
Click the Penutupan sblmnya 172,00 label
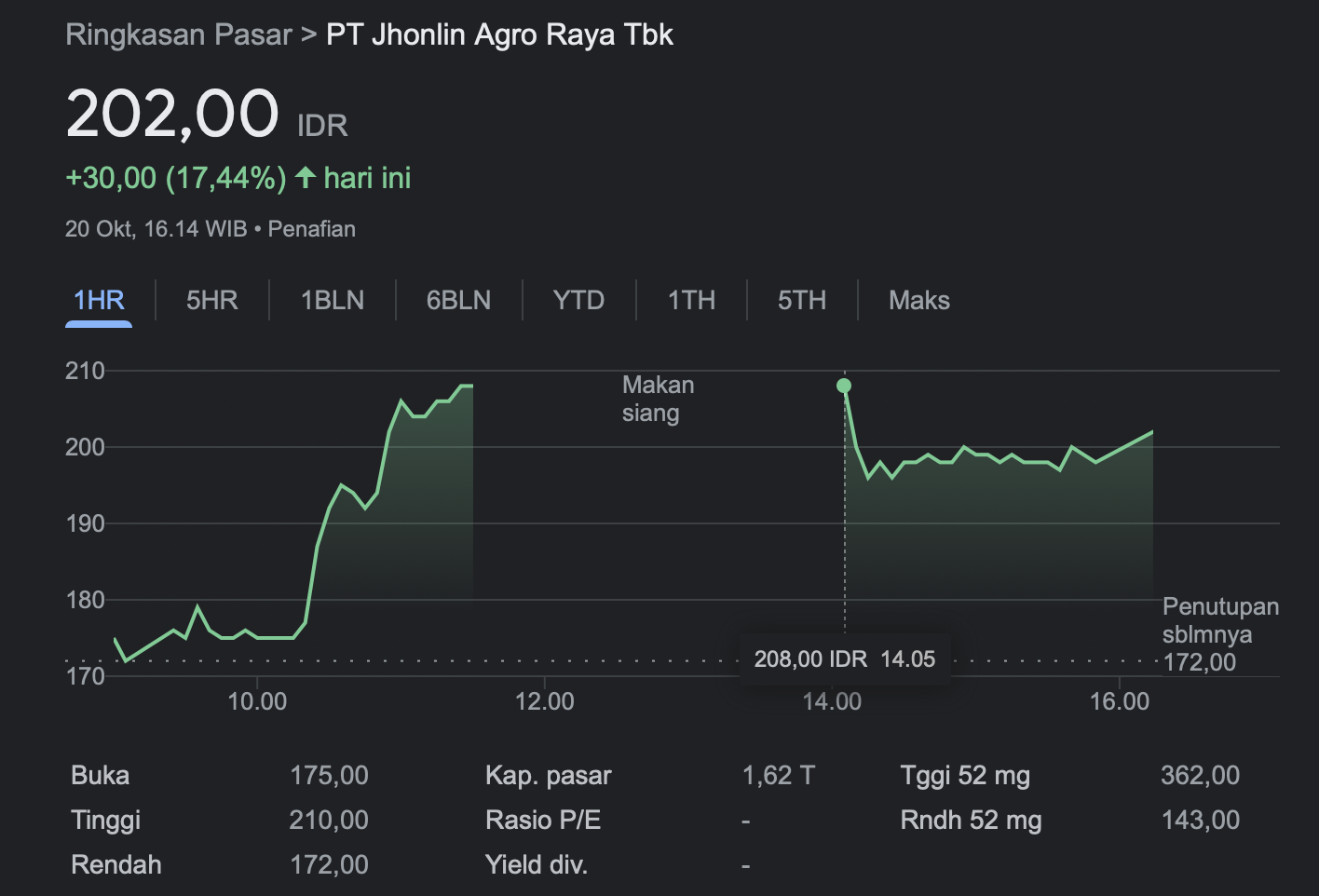(1219, 634)
